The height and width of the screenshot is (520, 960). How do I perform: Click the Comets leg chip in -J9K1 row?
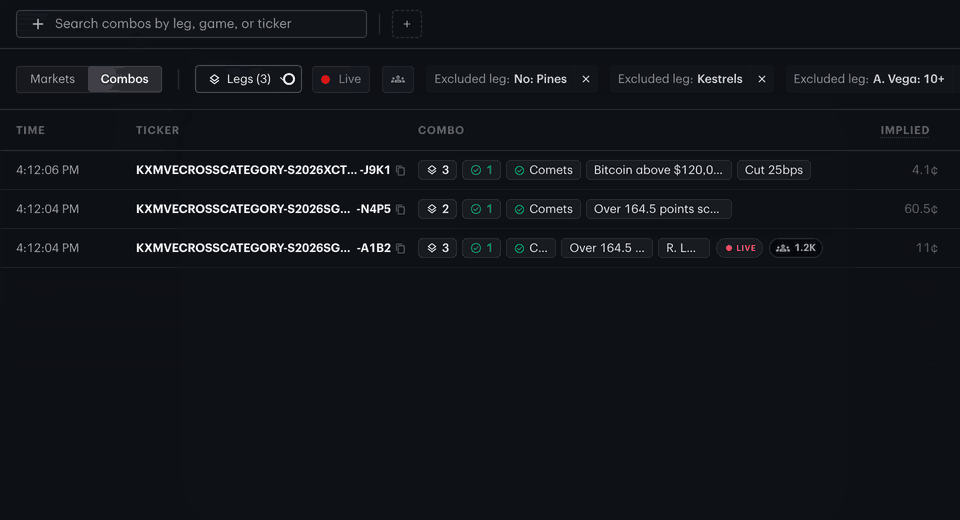click(x=543, y=170)
